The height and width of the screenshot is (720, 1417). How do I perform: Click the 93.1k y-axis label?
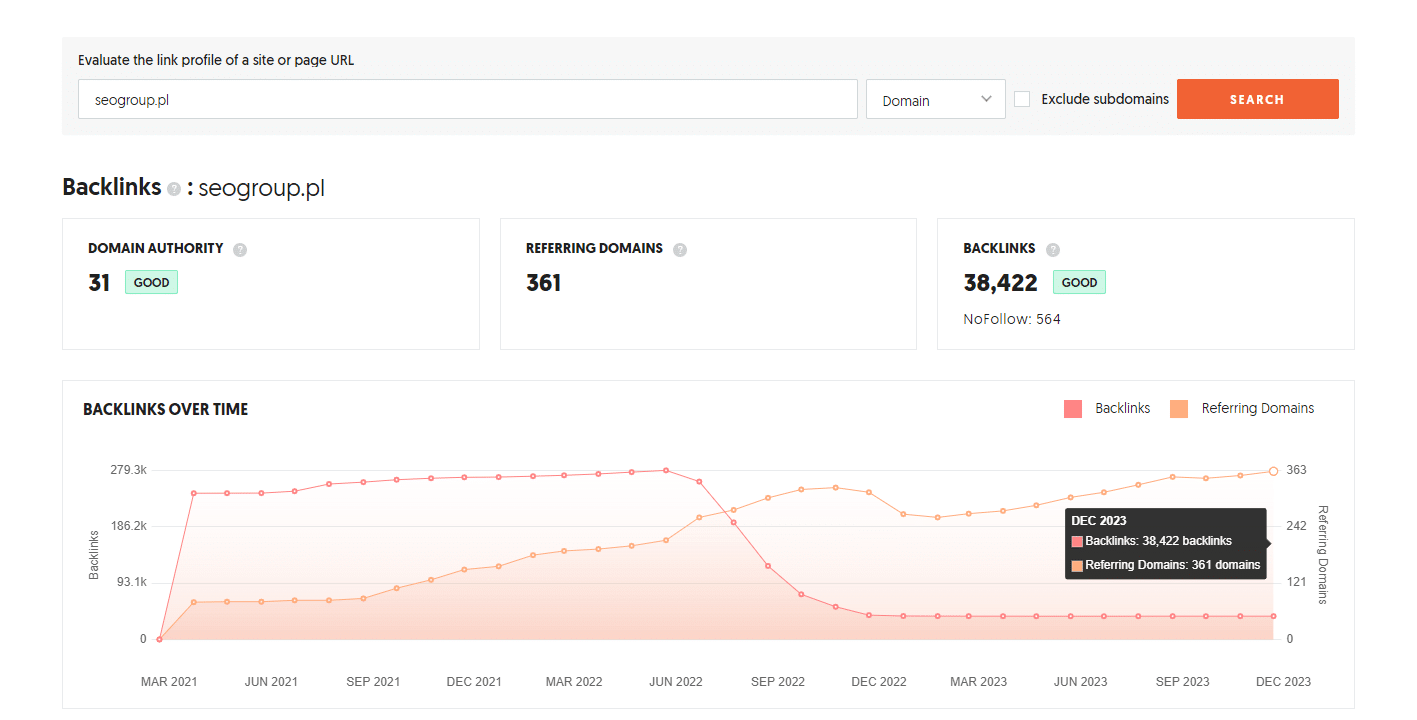(x=131, y=582)
